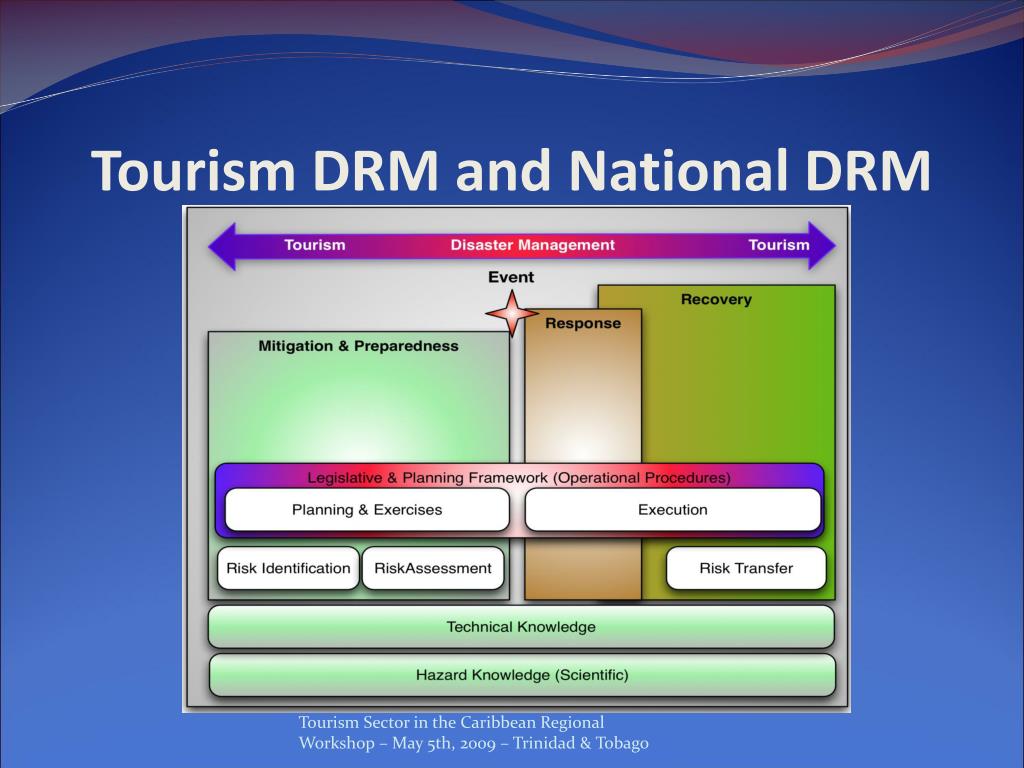Select the 'Planning & Exercises' box
Image resolution: width=1024 pixels, height=768 pixels.
click(367, 509)
